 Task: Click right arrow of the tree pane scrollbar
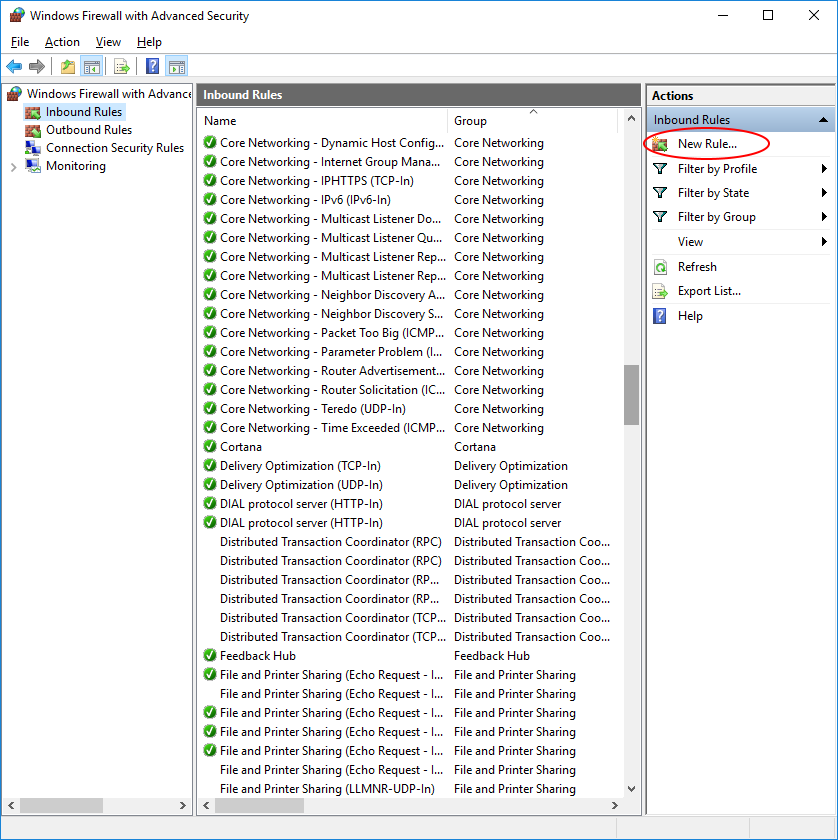[182, 805]
